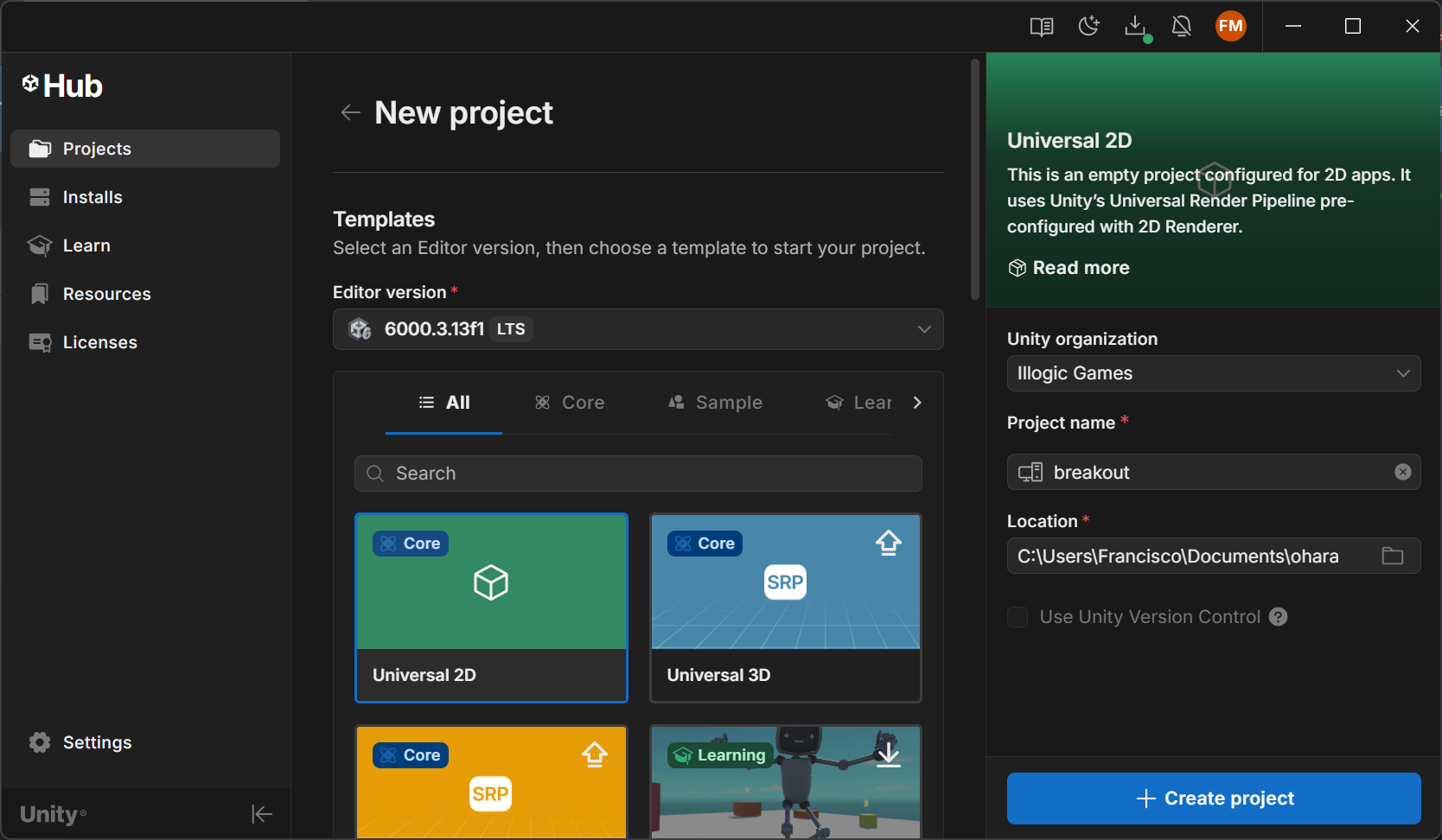Open Projects in the sidebar
The width and height of the screenshot is (1442, 840).
(x=145, y=149)
